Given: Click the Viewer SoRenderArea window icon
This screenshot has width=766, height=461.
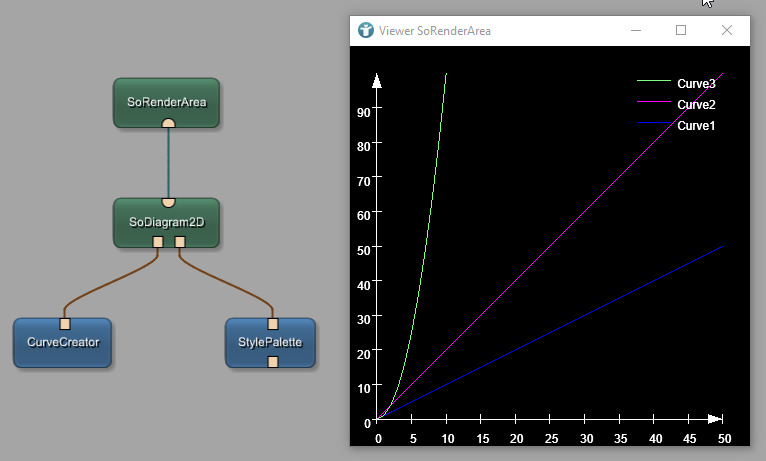Looking at the screenshot, I should (365, 30).
